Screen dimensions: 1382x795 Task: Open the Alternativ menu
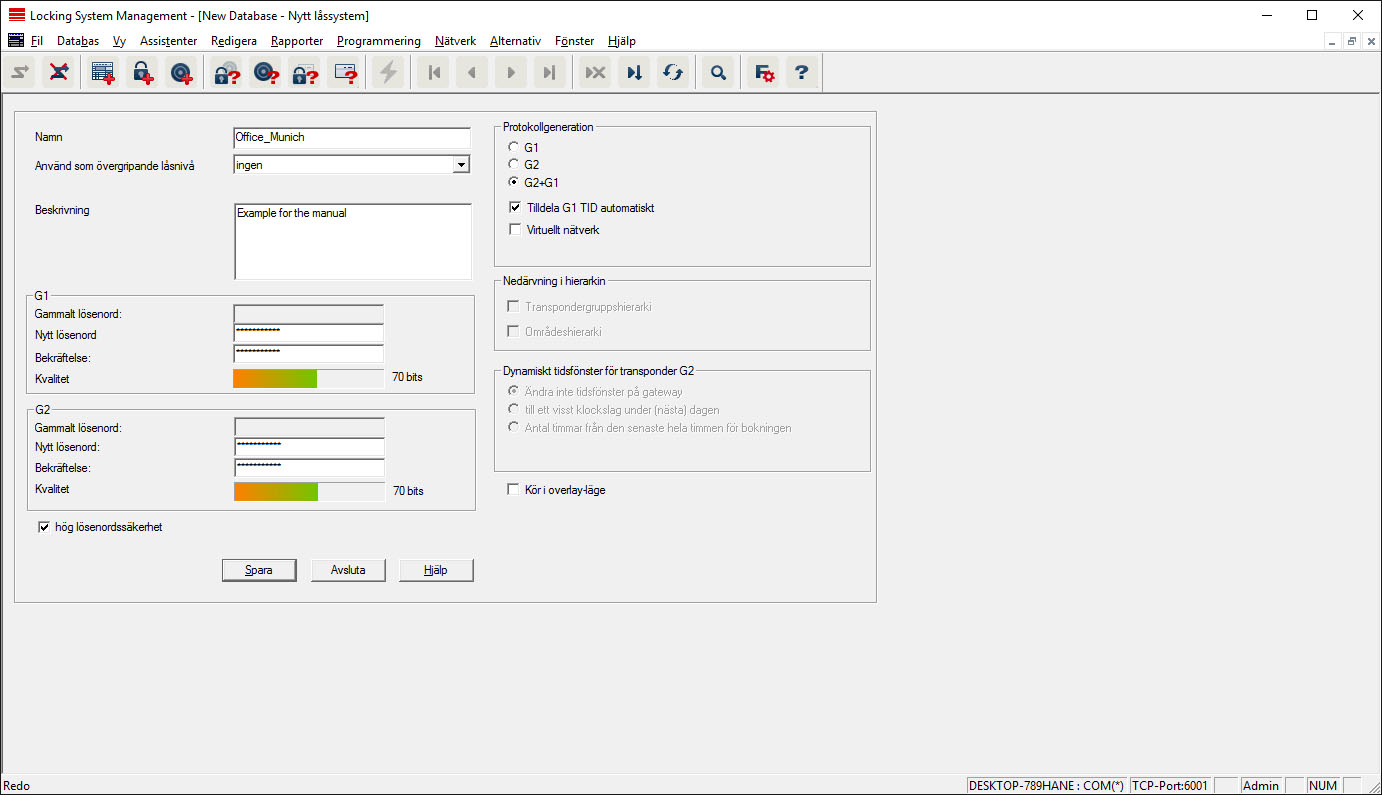[515, 41]
